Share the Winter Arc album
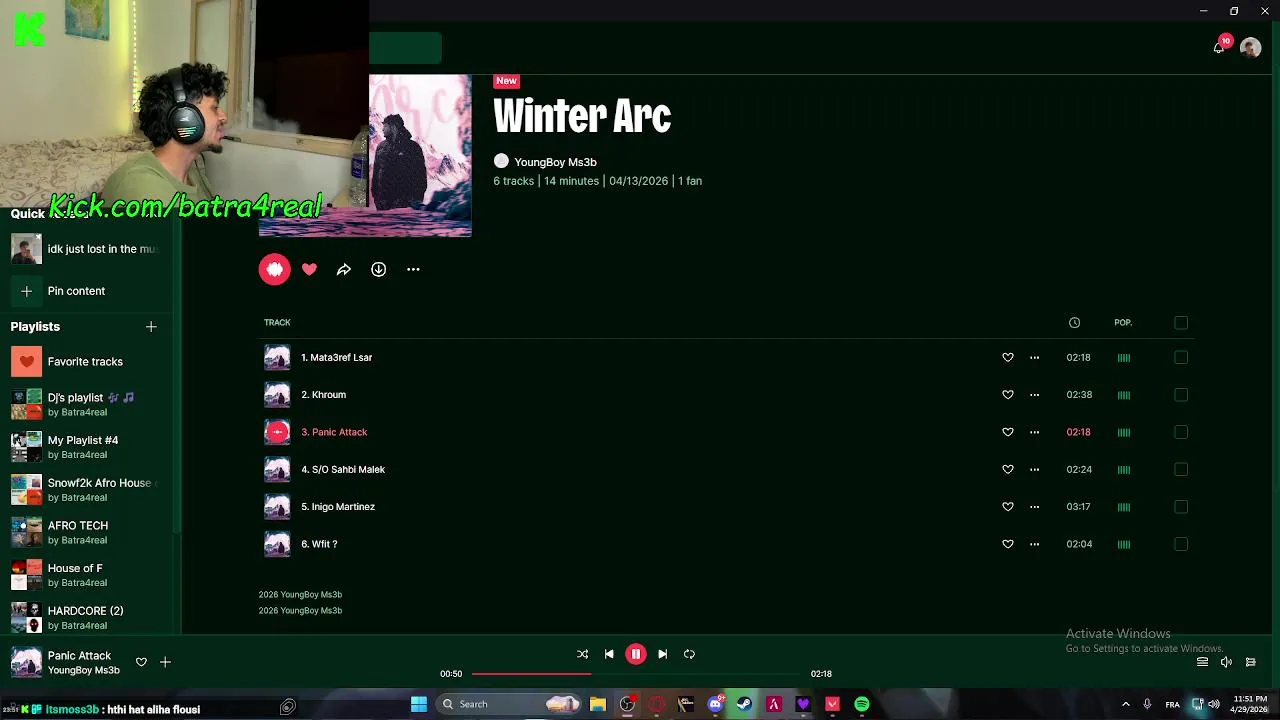Screen dimensions: 1280x720 [344, 269]
